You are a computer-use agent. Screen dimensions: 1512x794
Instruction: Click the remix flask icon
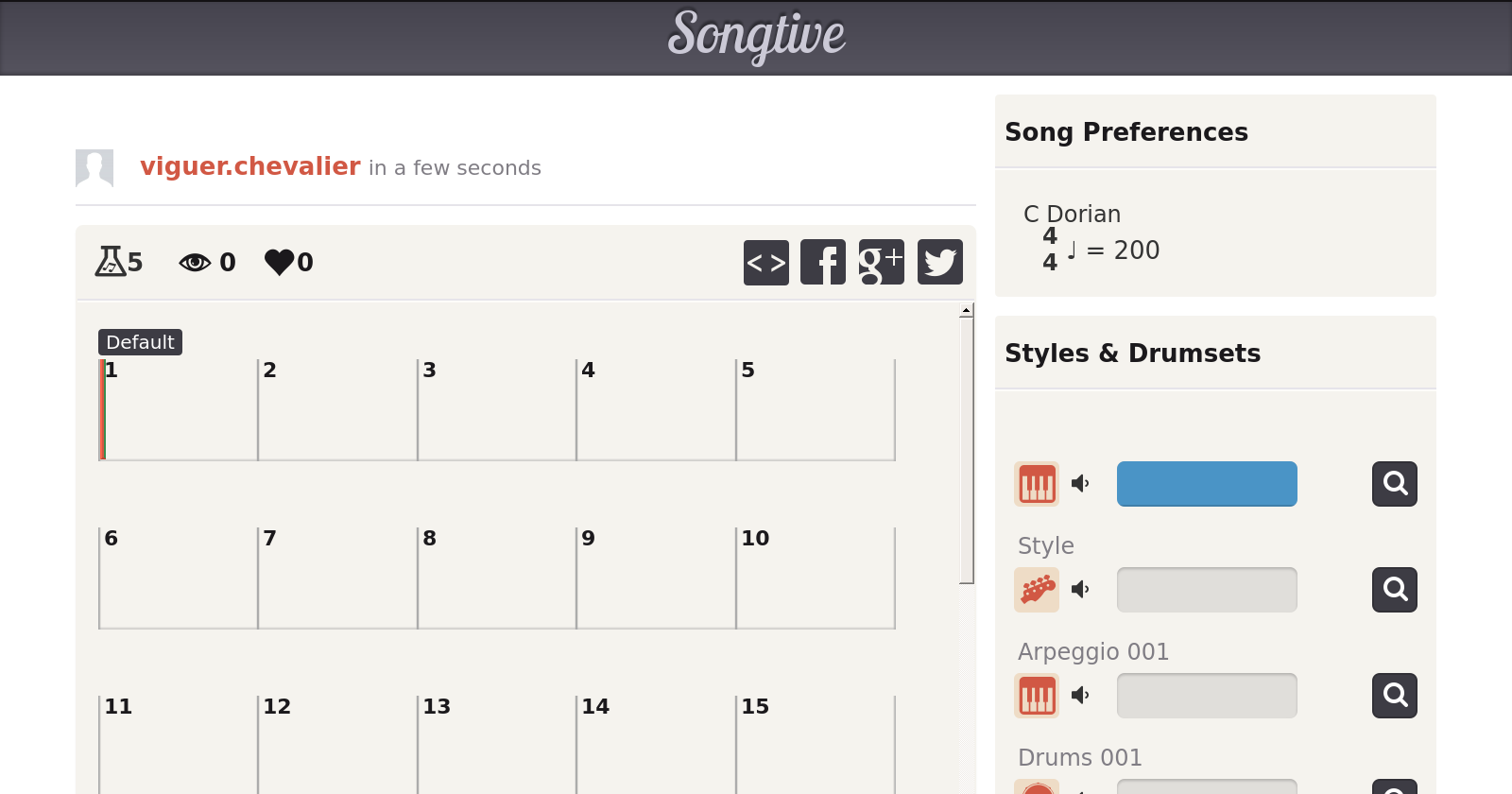coord(111,261)
